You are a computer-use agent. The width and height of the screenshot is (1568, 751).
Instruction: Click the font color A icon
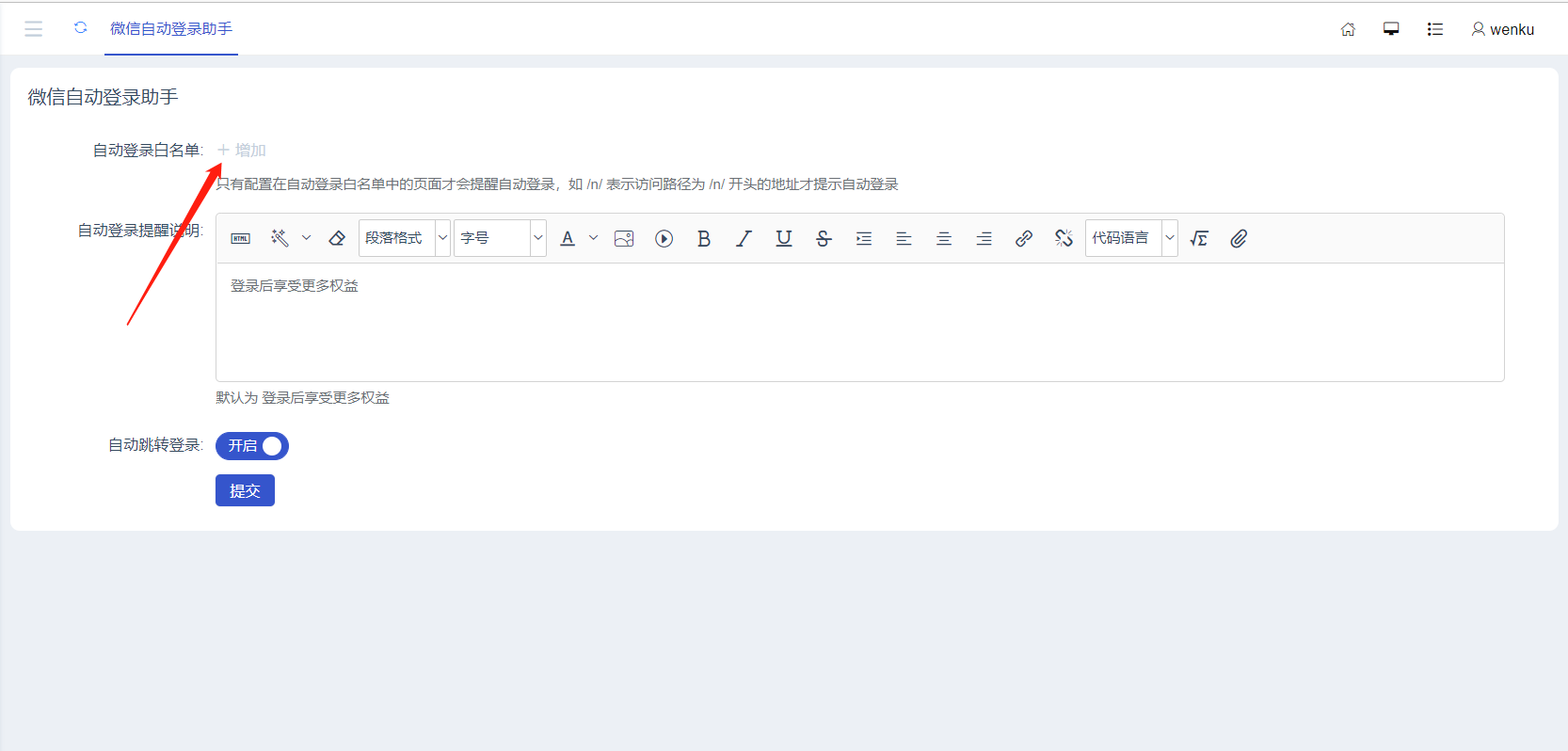568,238
